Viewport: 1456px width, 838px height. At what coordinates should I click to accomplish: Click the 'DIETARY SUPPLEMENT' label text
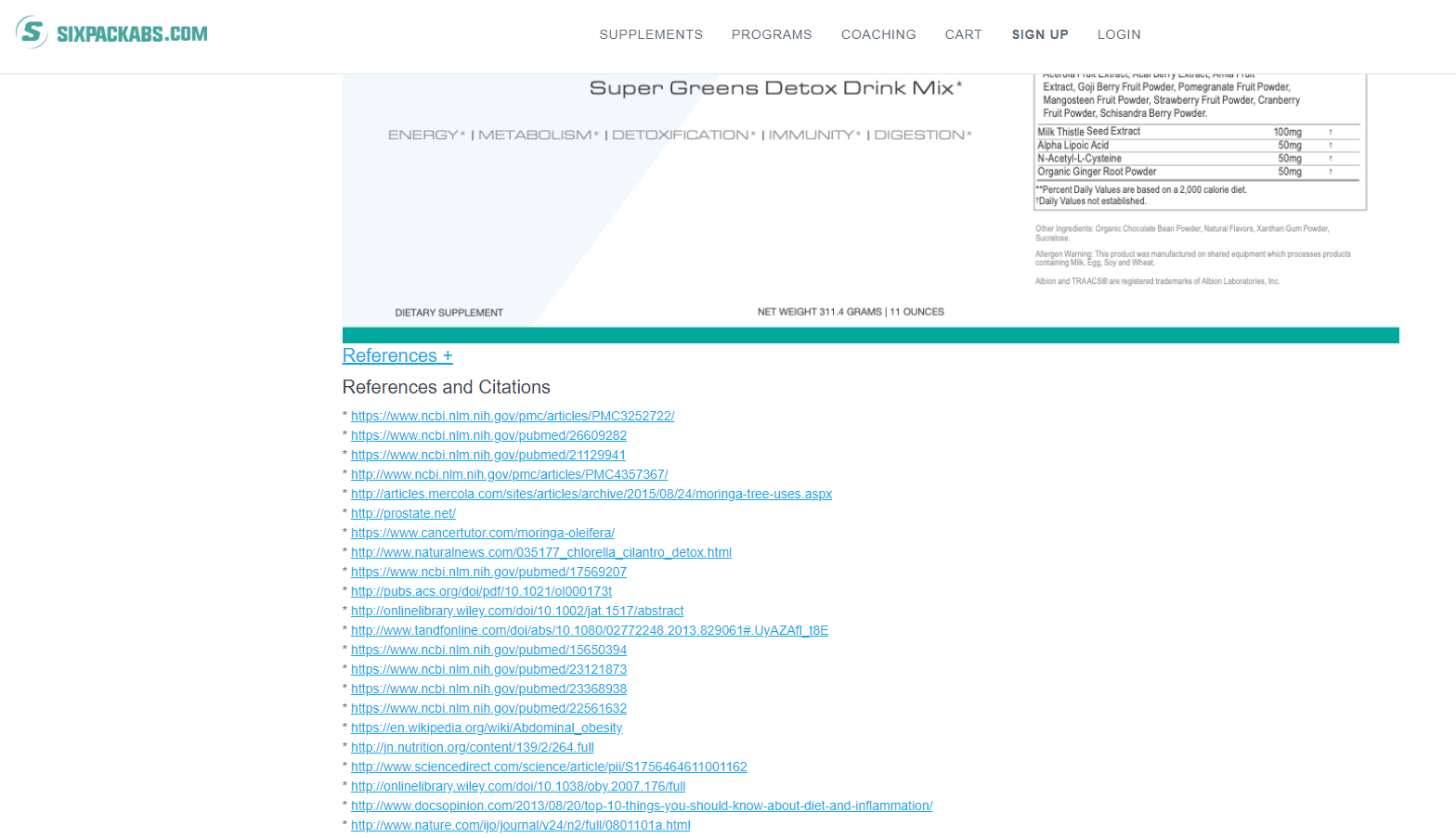[x=449, y=313]
